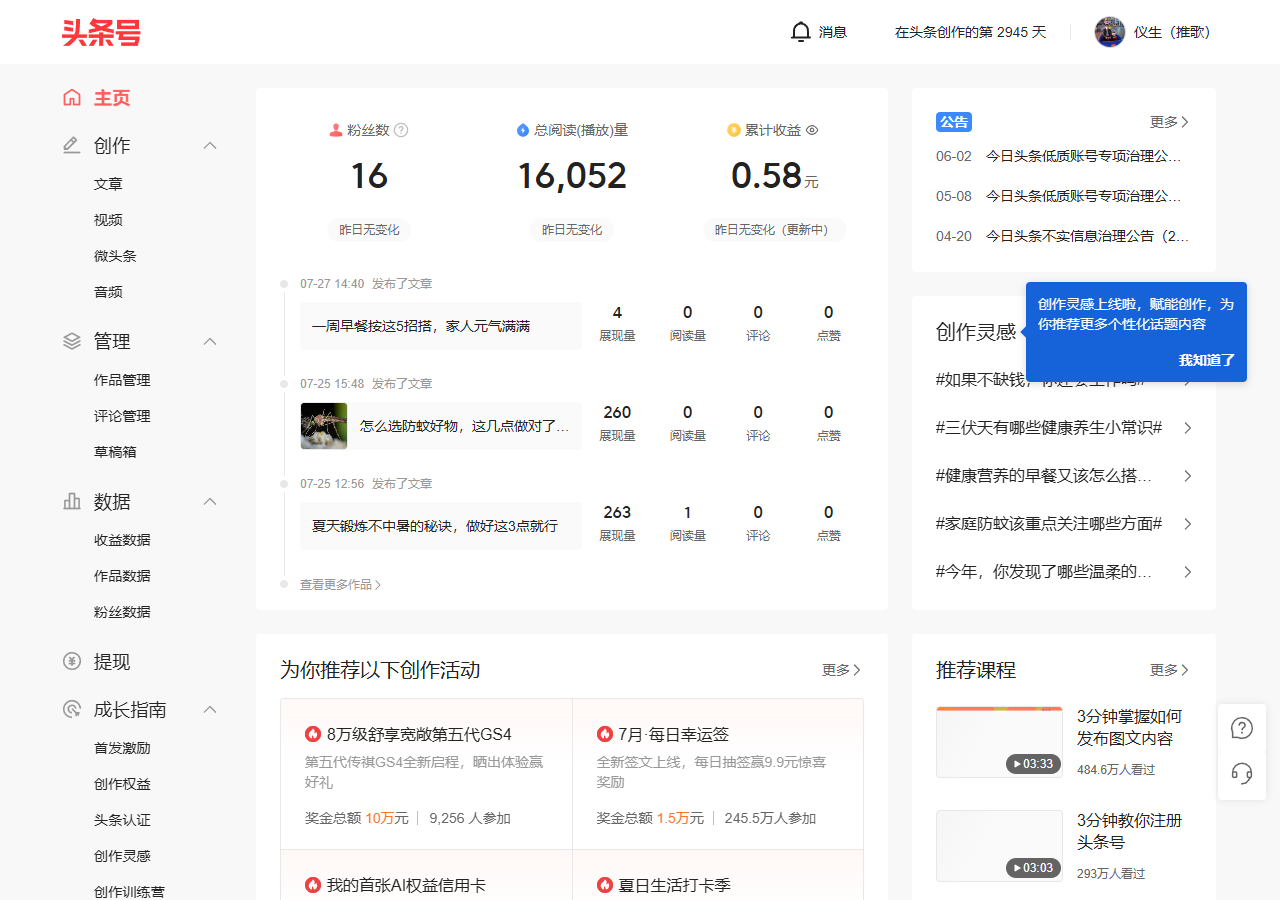Image resolution: width=1280 pixels, height=900 pixels.
Task: Open the 消息 messages link
Action: pyautogui.click(x=832, y=32)
